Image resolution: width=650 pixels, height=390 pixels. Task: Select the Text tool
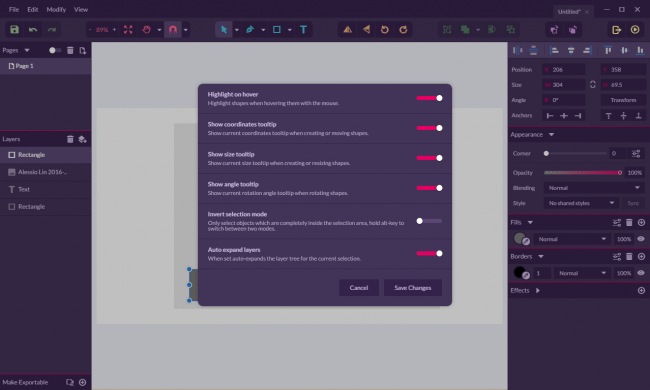tap(303, 29)
